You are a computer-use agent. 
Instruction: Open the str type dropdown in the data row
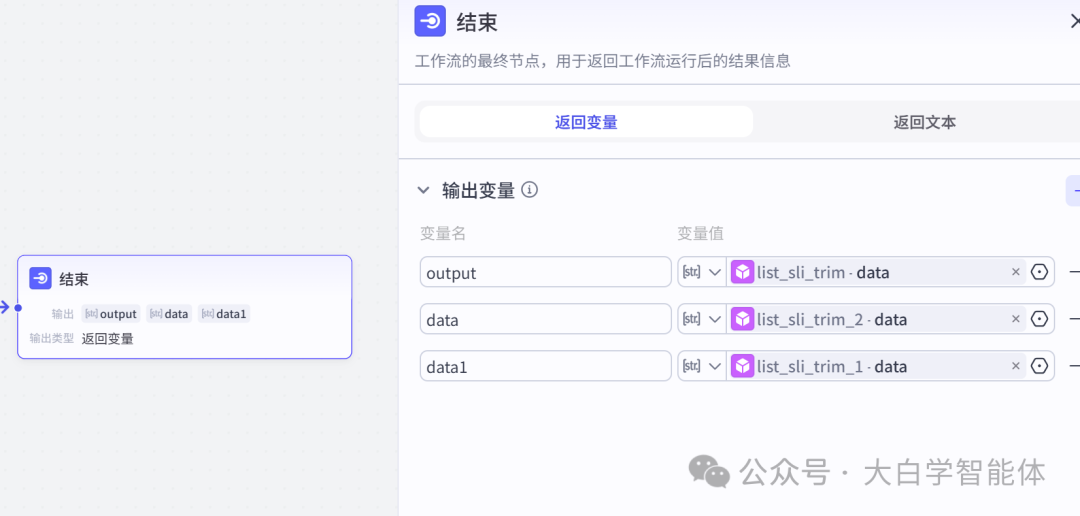pyautogui.click(x=702, y=319)
